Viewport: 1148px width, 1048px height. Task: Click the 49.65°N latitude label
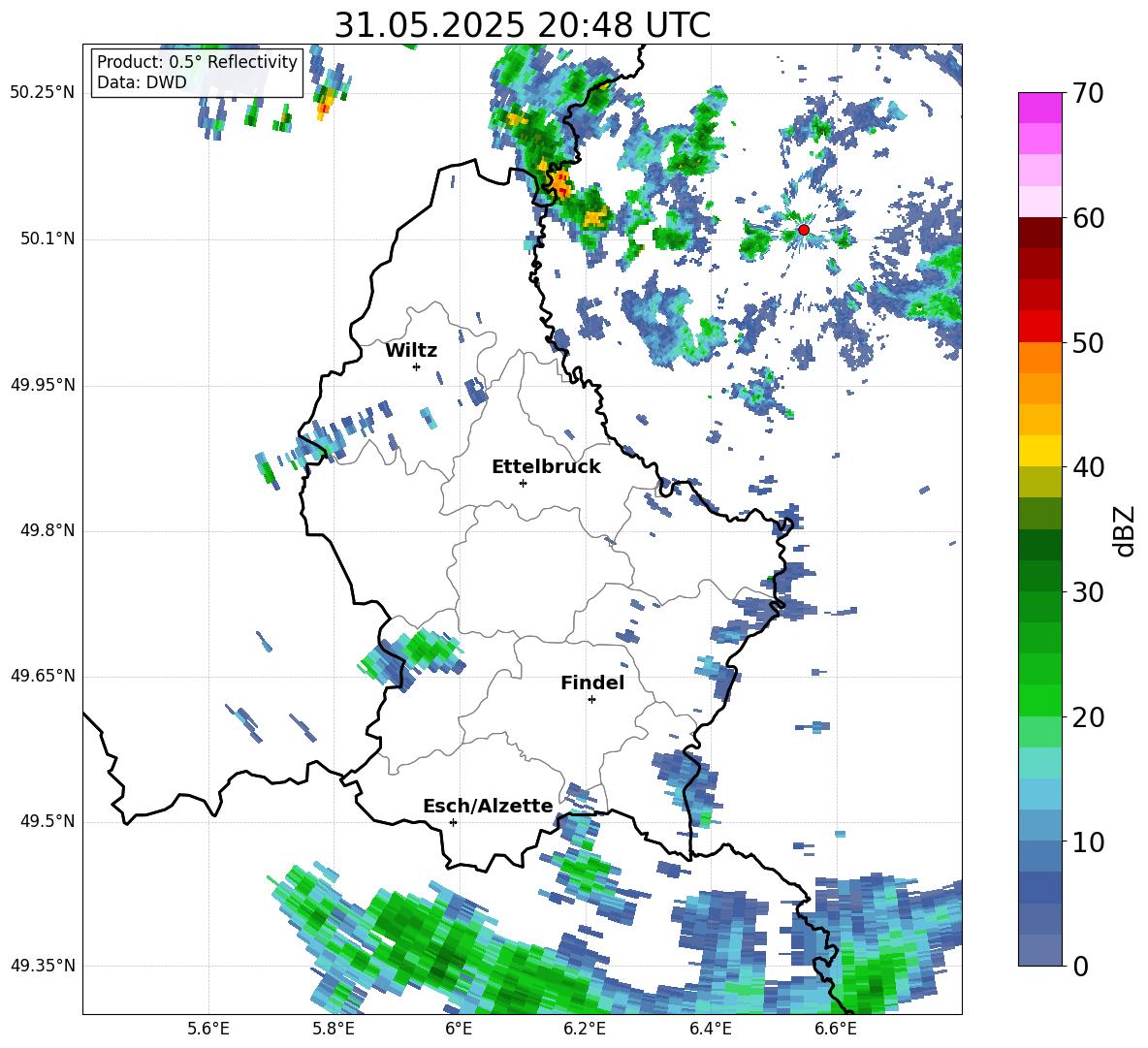(x=43, y=676)
